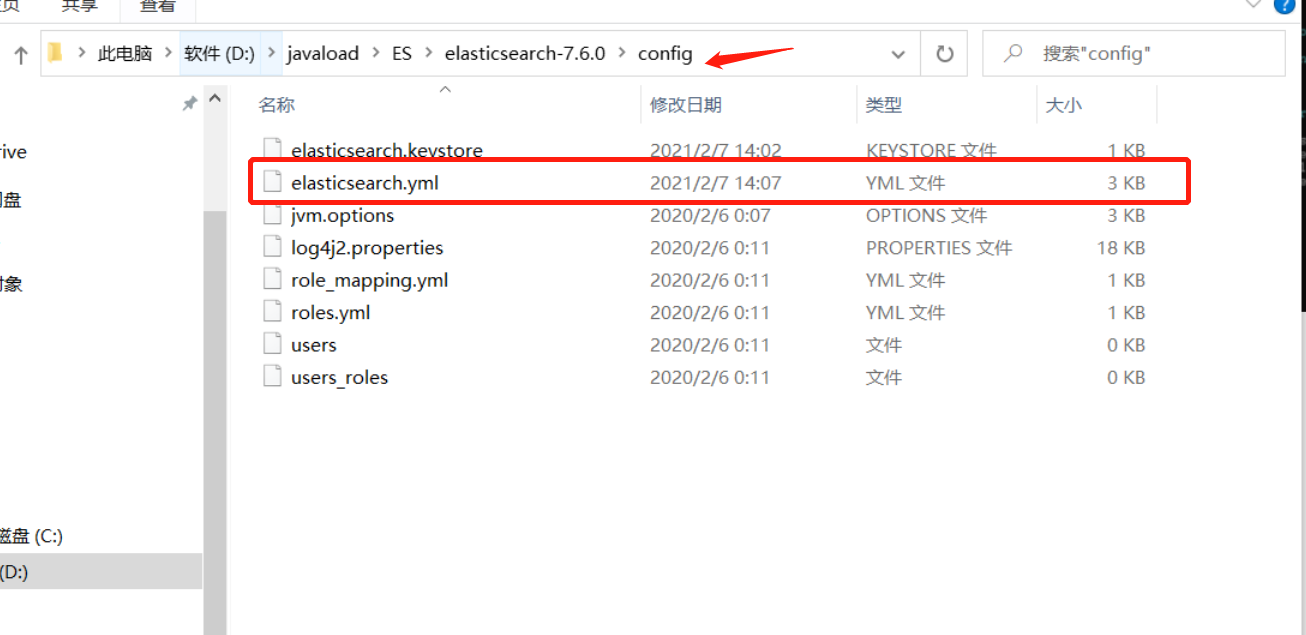This screenshot has width=1306, height=635.
Task: Click the KEYSTORE 文件 type cell
Action: pyautogui.click(x=932, y=151)
